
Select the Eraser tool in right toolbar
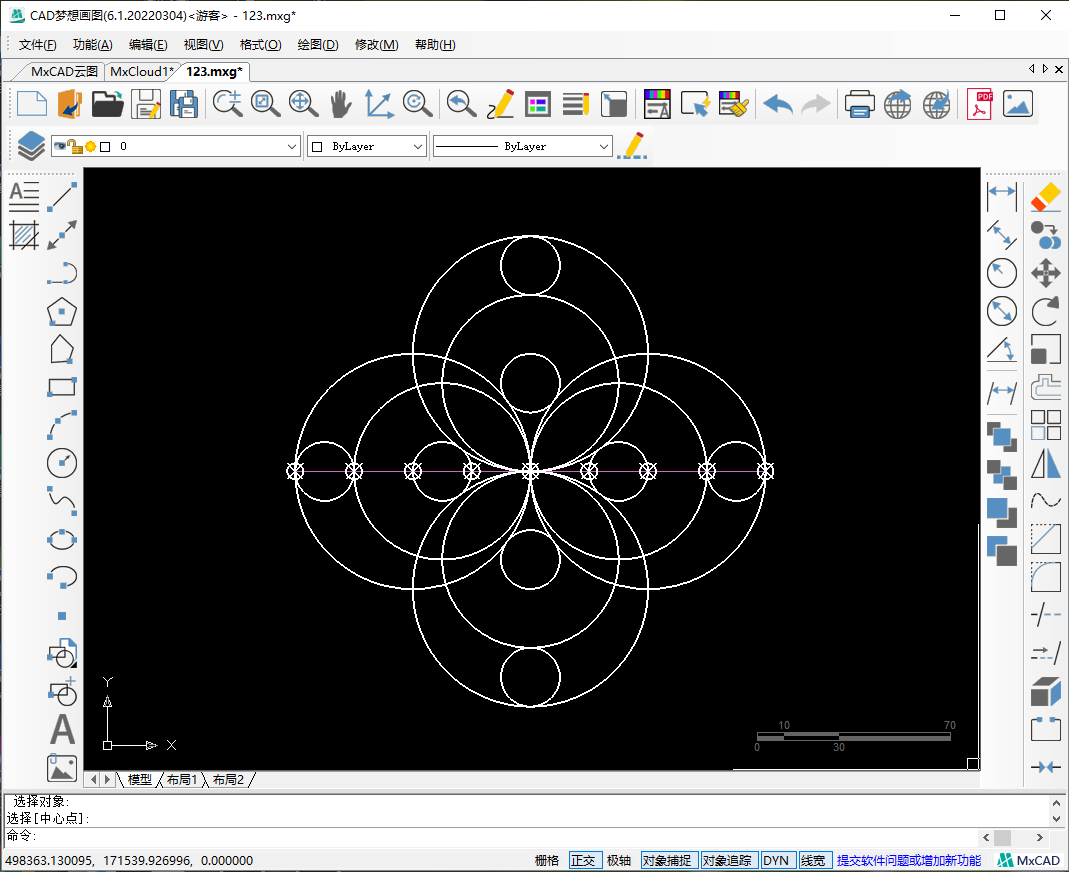coord(1045,196)
